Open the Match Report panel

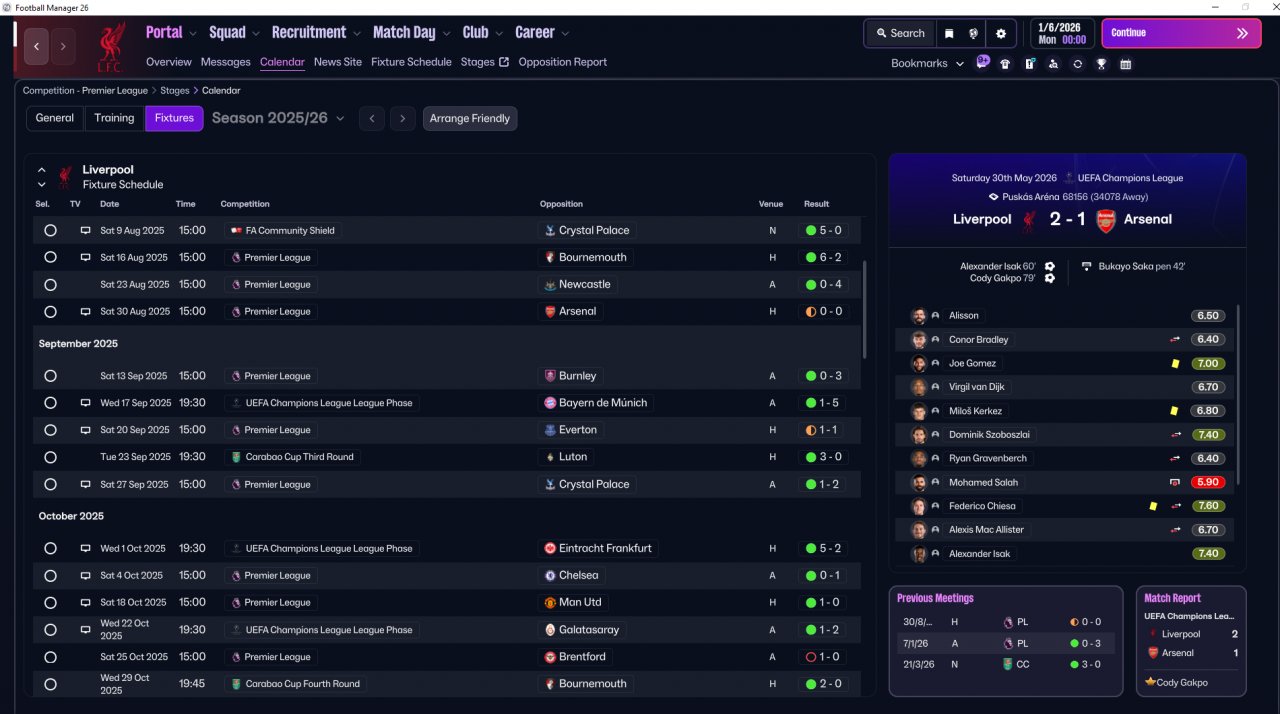[x=1191, y=640]
